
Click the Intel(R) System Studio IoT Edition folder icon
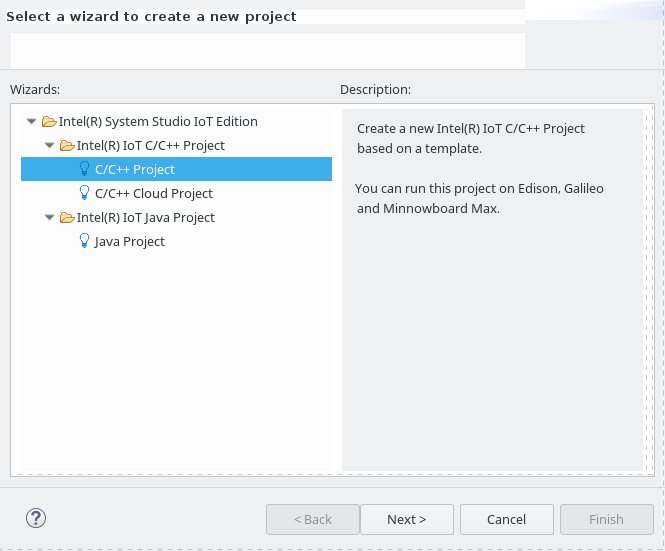(49, 122)
